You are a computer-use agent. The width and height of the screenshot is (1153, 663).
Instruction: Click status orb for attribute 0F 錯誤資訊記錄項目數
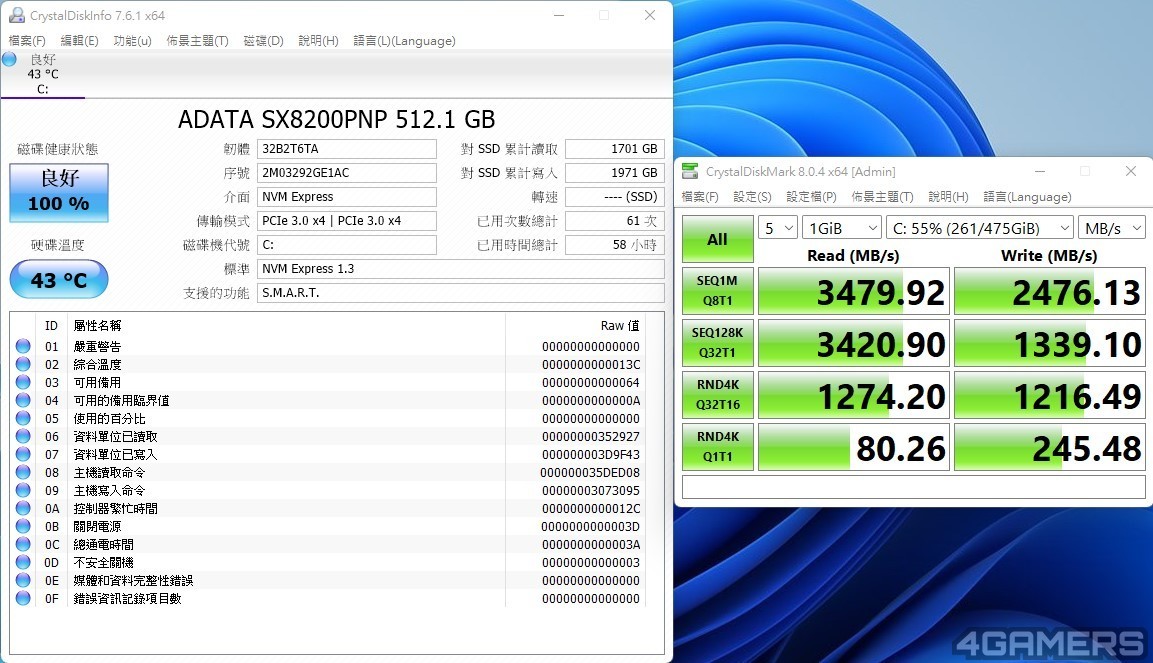23,598
